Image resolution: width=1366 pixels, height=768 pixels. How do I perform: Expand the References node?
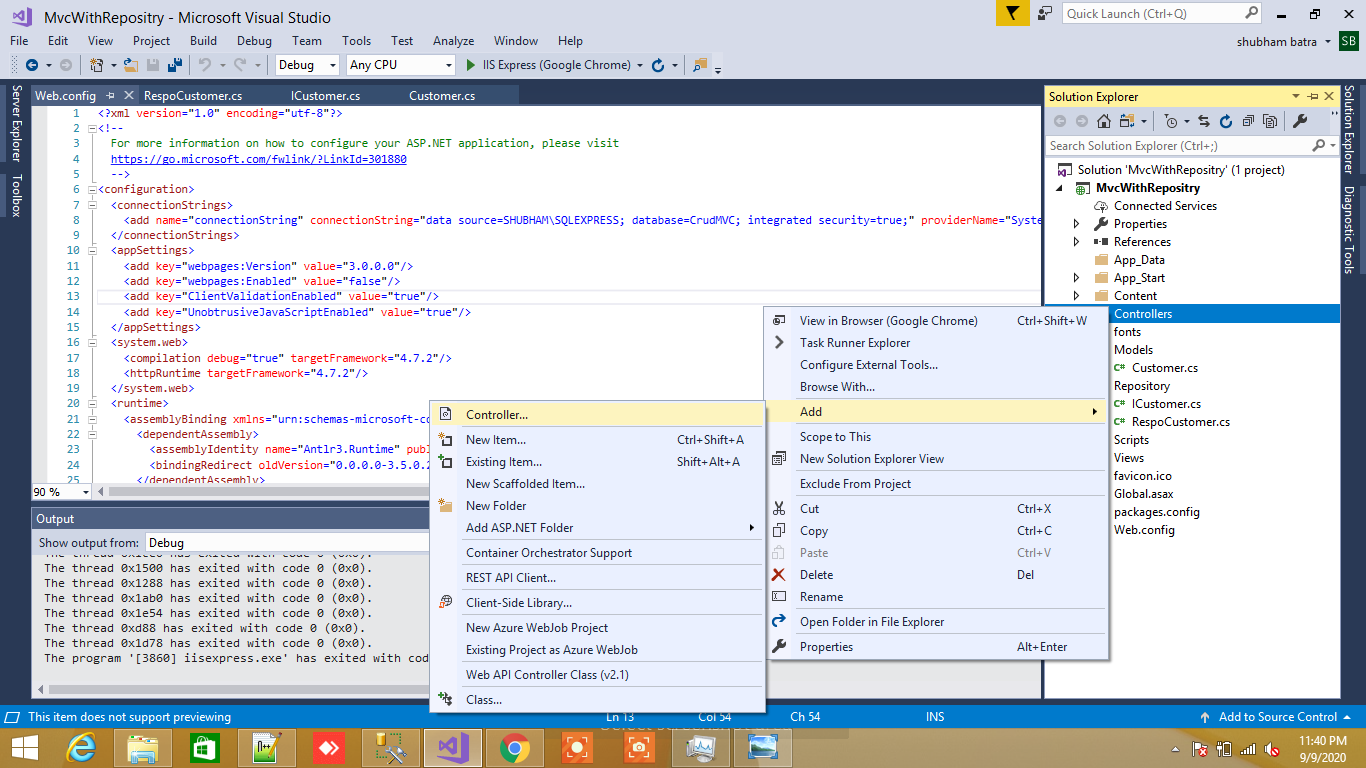click(1077, 242)
